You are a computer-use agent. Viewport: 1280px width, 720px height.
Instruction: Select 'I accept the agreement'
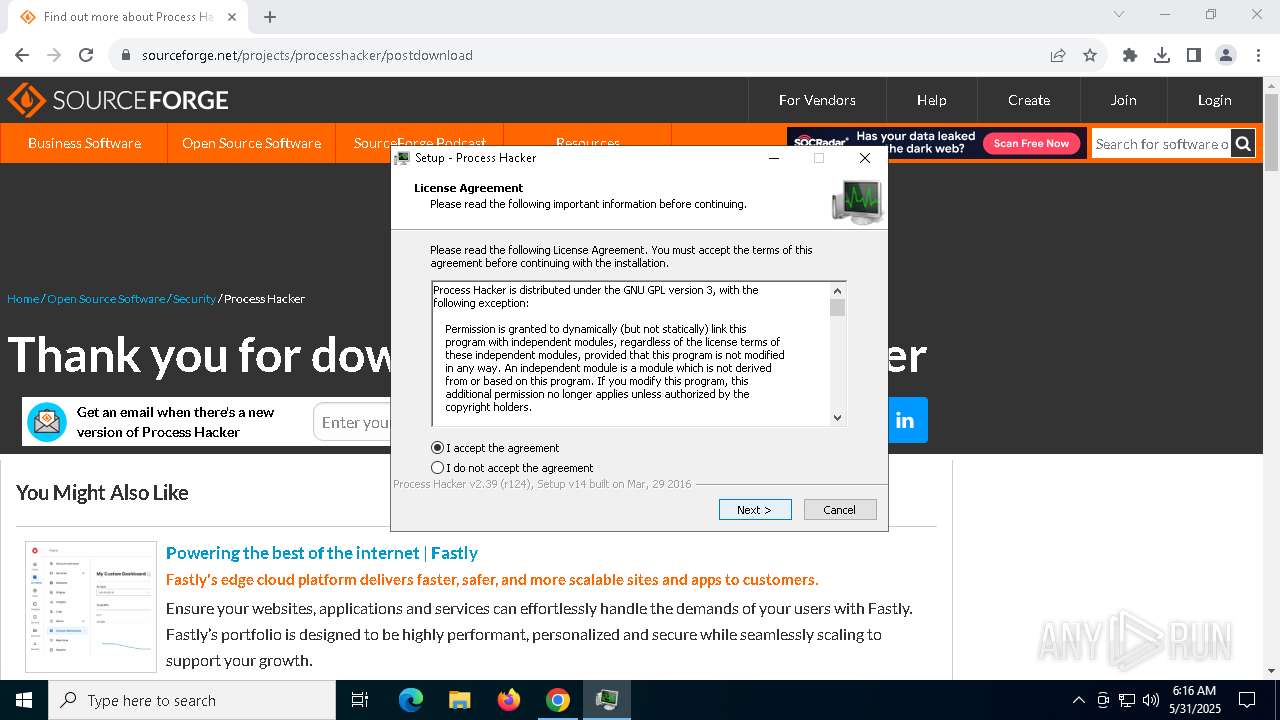[496, 448]
